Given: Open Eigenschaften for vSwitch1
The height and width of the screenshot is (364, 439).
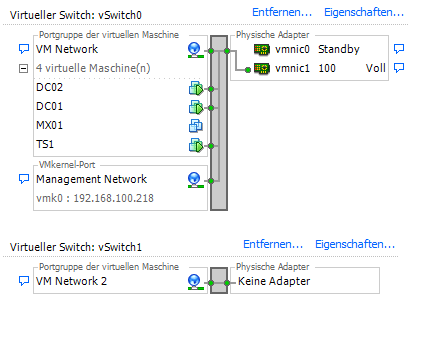Looking at the screenshot, I should 355,244.
